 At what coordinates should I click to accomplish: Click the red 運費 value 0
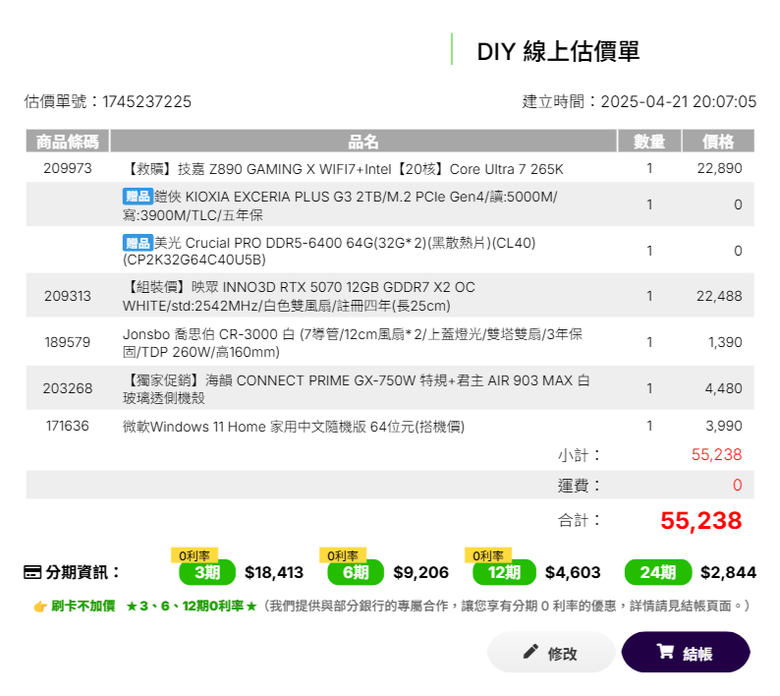[x=737, y=485]
